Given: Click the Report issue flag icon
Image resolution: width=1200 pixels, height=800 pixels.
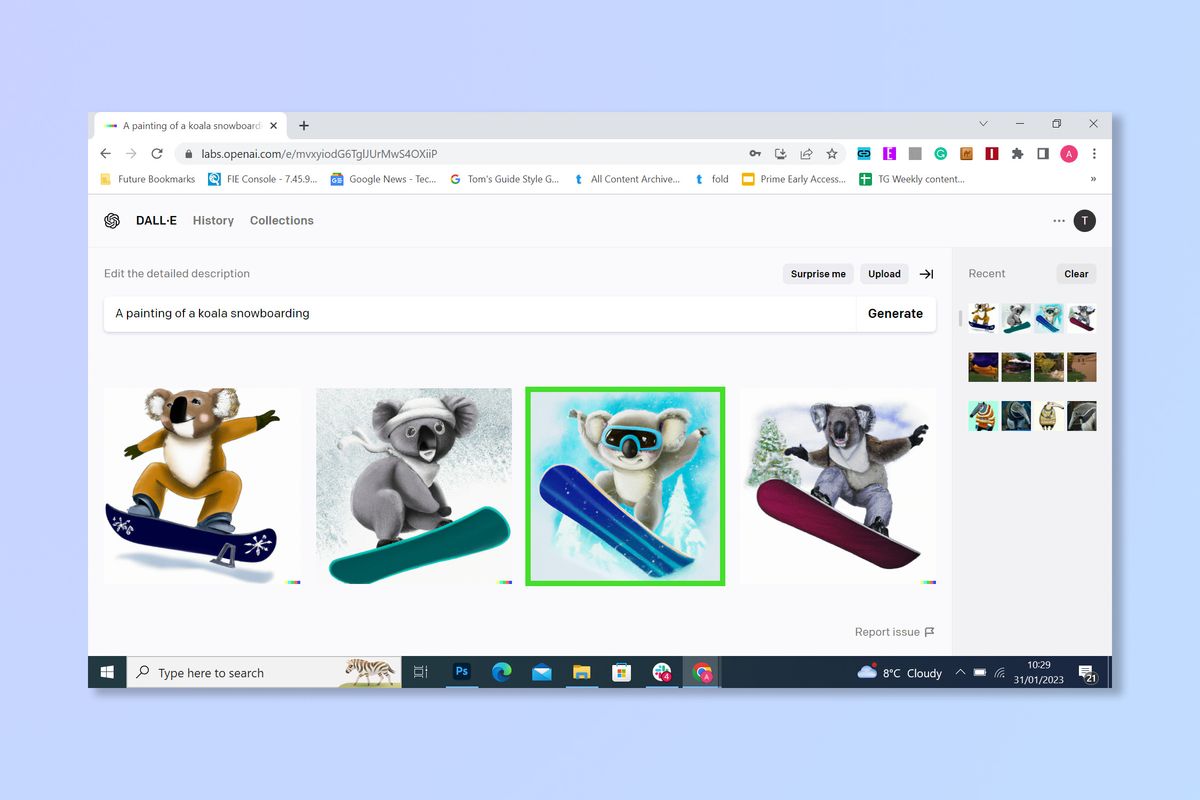Looking at the screenshot, I should tap(930, 632).
